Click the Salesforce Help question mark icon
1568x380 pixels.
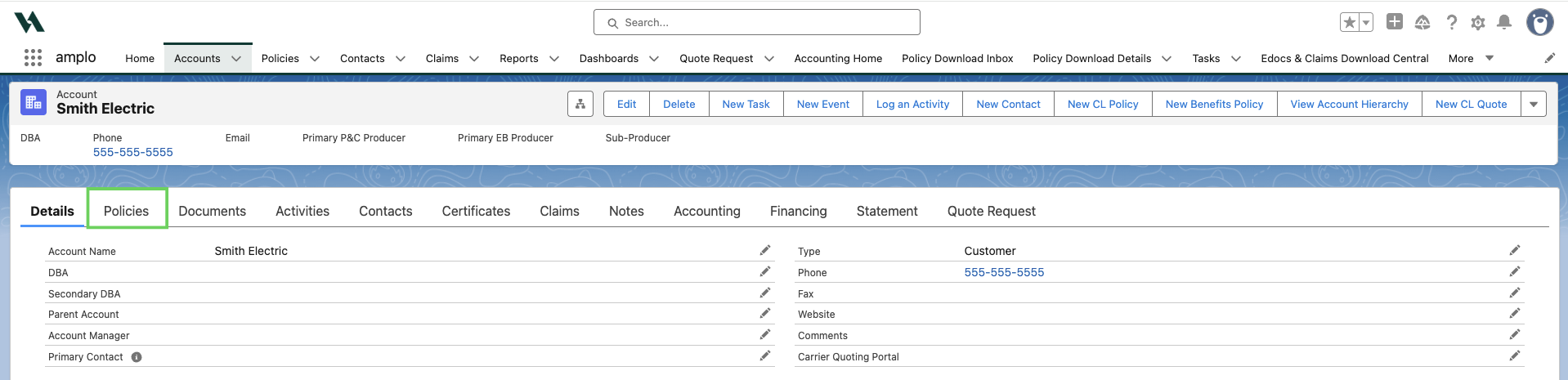1451,23
